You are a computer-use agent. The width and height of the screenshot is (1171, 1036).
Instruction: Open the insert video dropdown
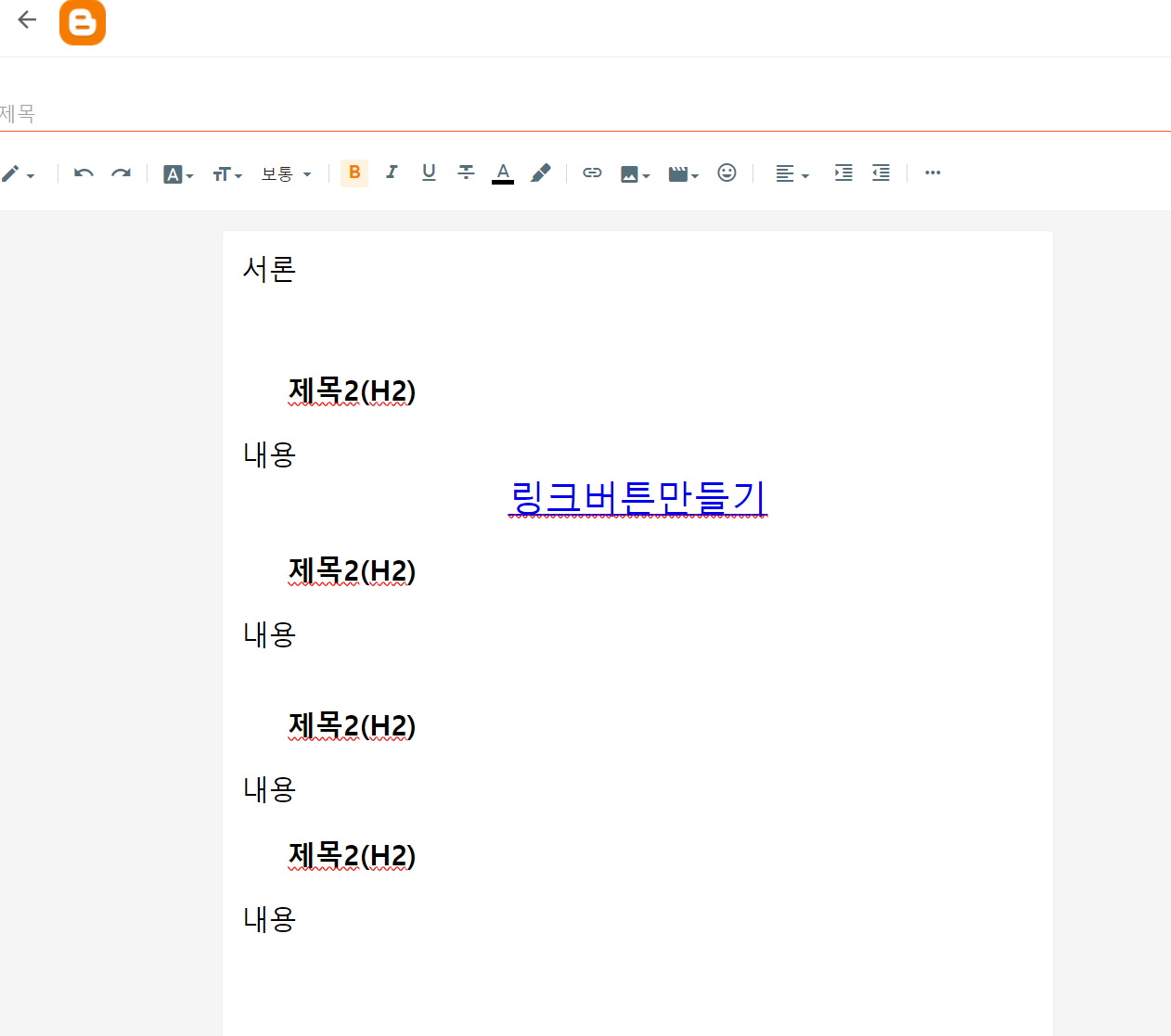pos(683,173)
